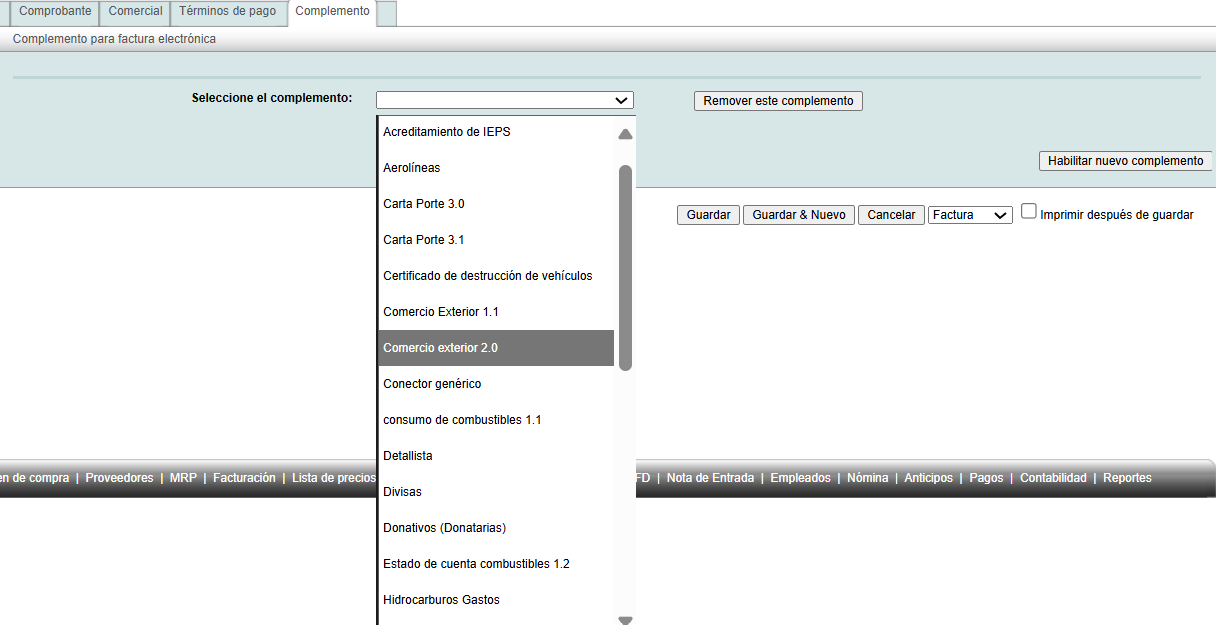Expand the complemento selection dropdown
The width and height of the screenshot is (1216, 625).
pos(504,100)
